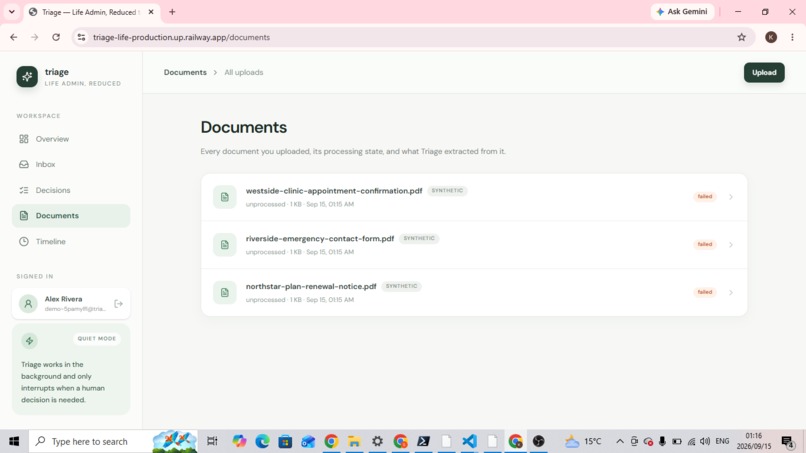The image size is (806, 453).
Task: Click the triage logo icon
Action: point(27,77)
